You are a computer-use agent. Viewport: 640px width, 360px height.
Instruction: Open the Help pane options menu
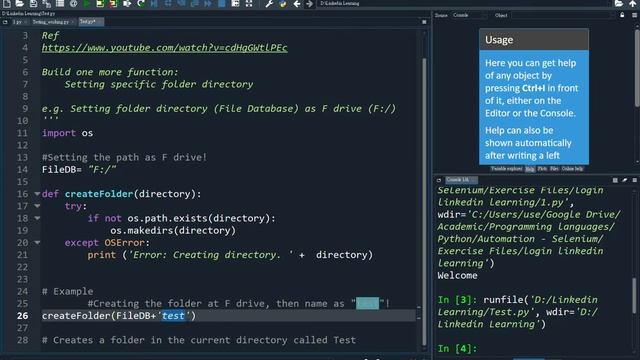(635, 15)
